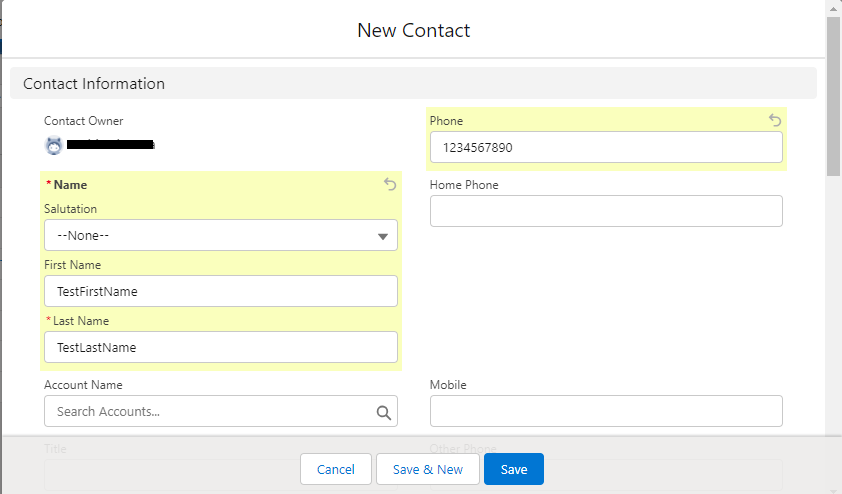Open the redacted Contact Owner name link
842x494 pixels.
(x=111, y=144)
